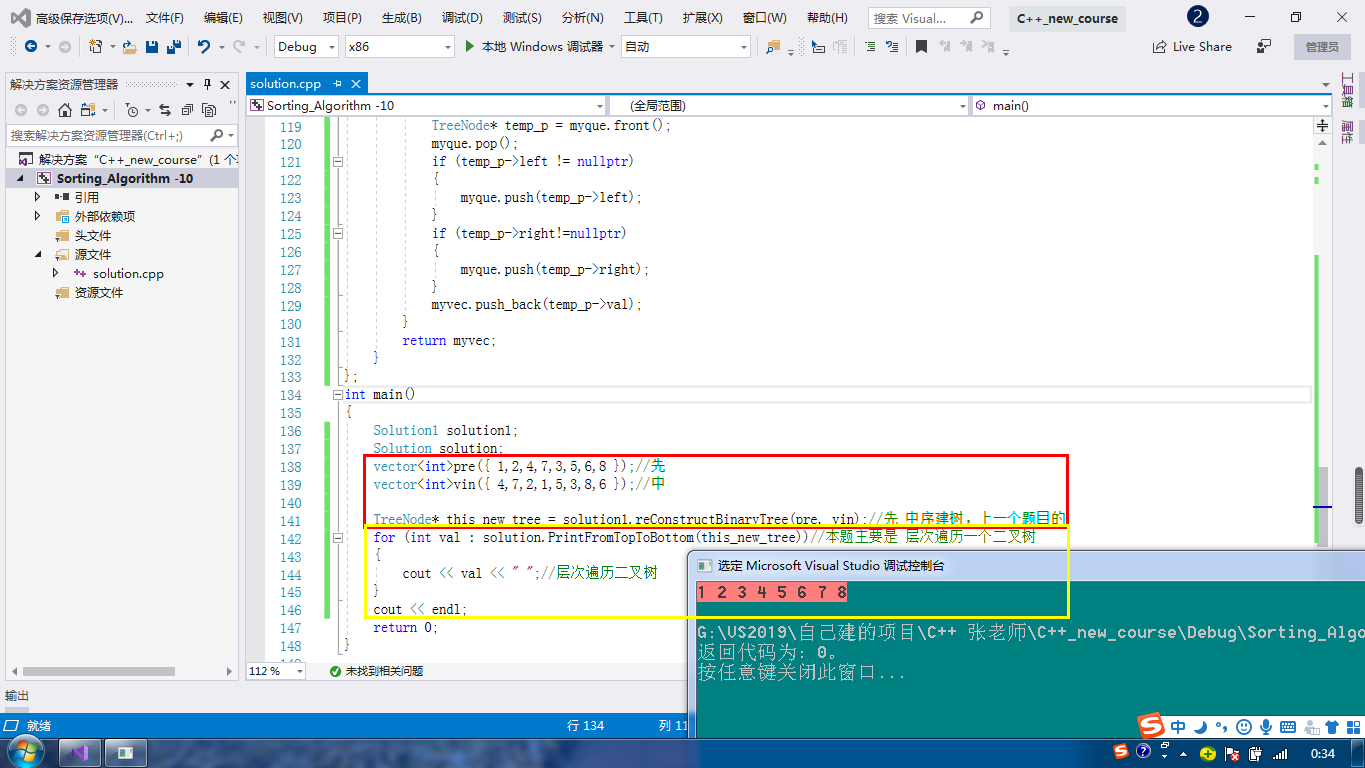Open the 工具(T) menu
Screen dimensions: 1365x768
(643, 18)
